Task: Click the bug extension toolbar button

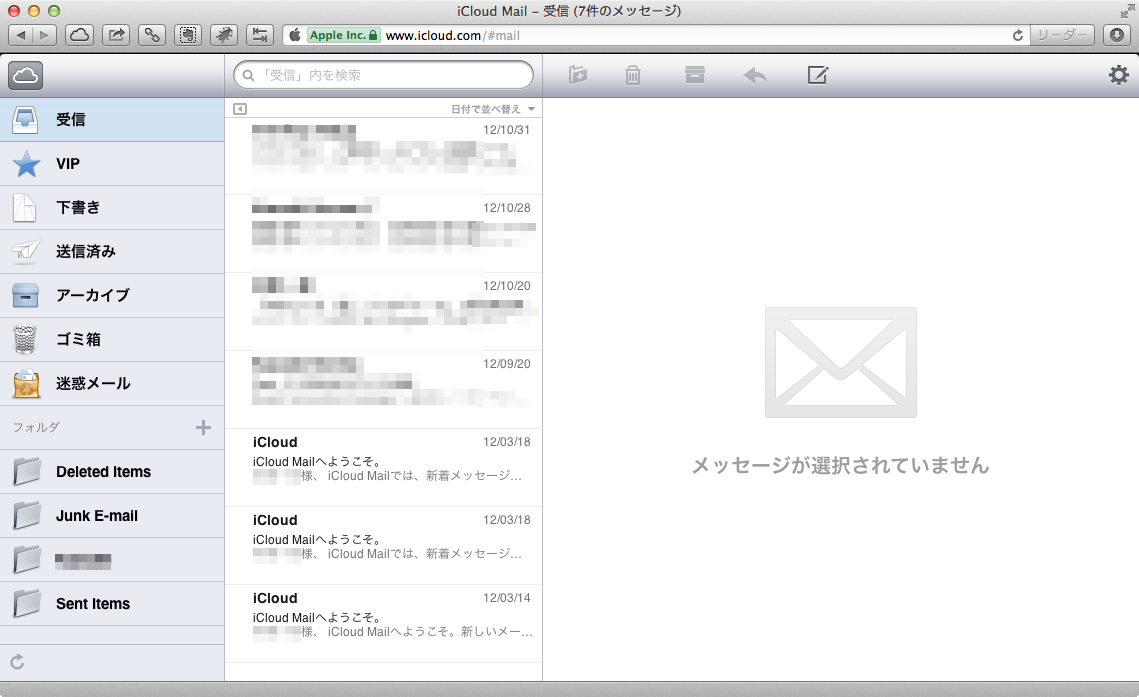Action: [224, 35]
